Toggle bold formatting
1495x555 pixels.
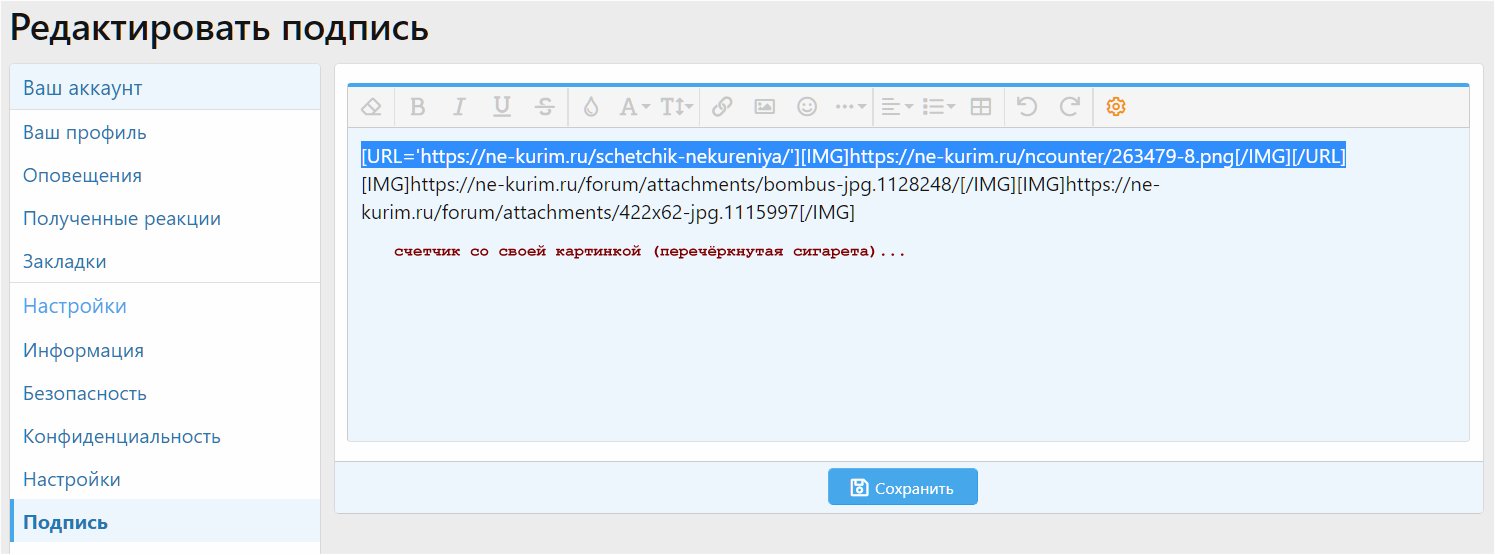pyautogui.click(x=418, y=106)
